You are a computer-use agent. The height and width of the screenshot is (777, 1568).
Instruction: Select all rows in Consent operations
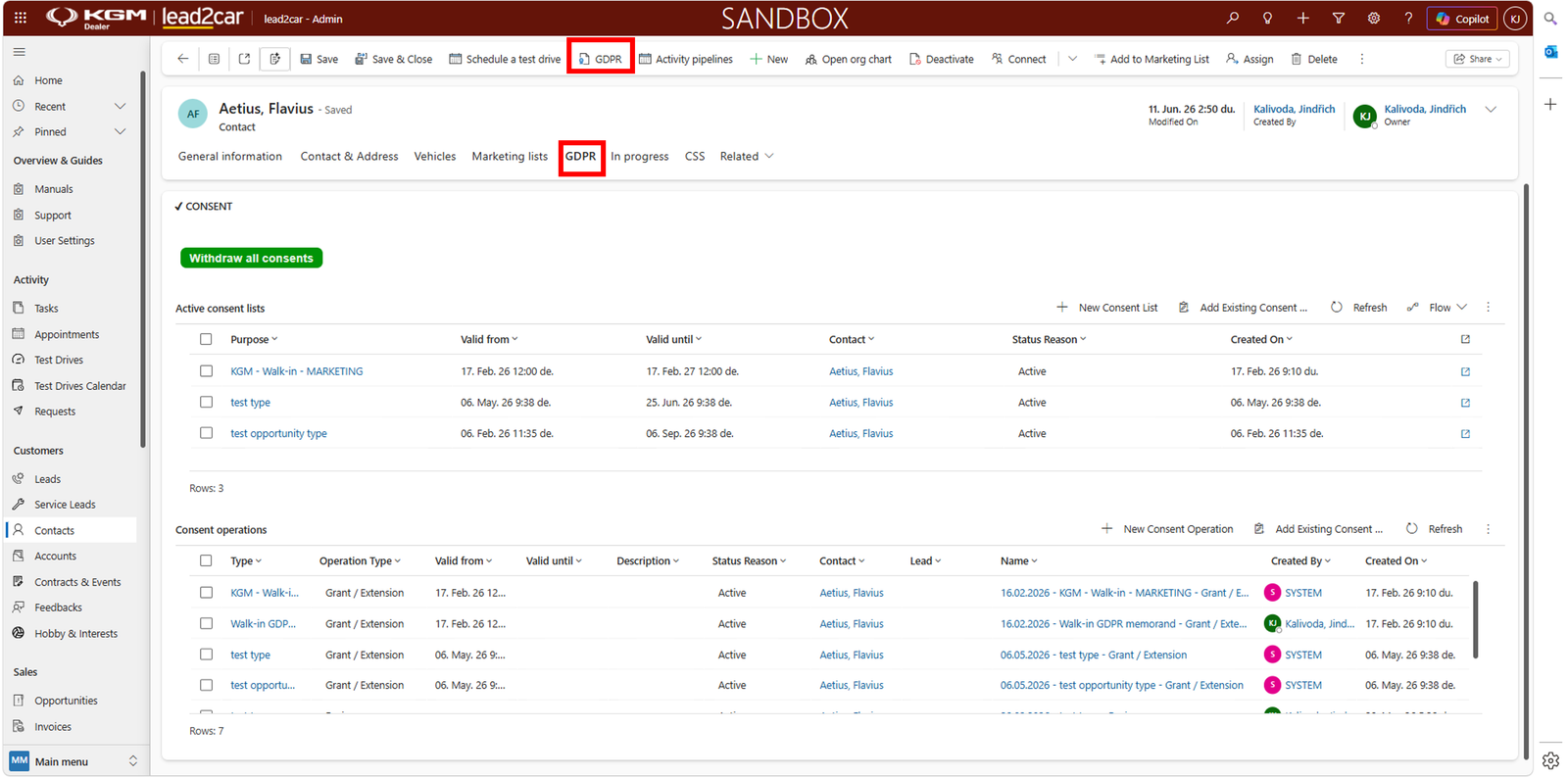(x=206, y=560)
